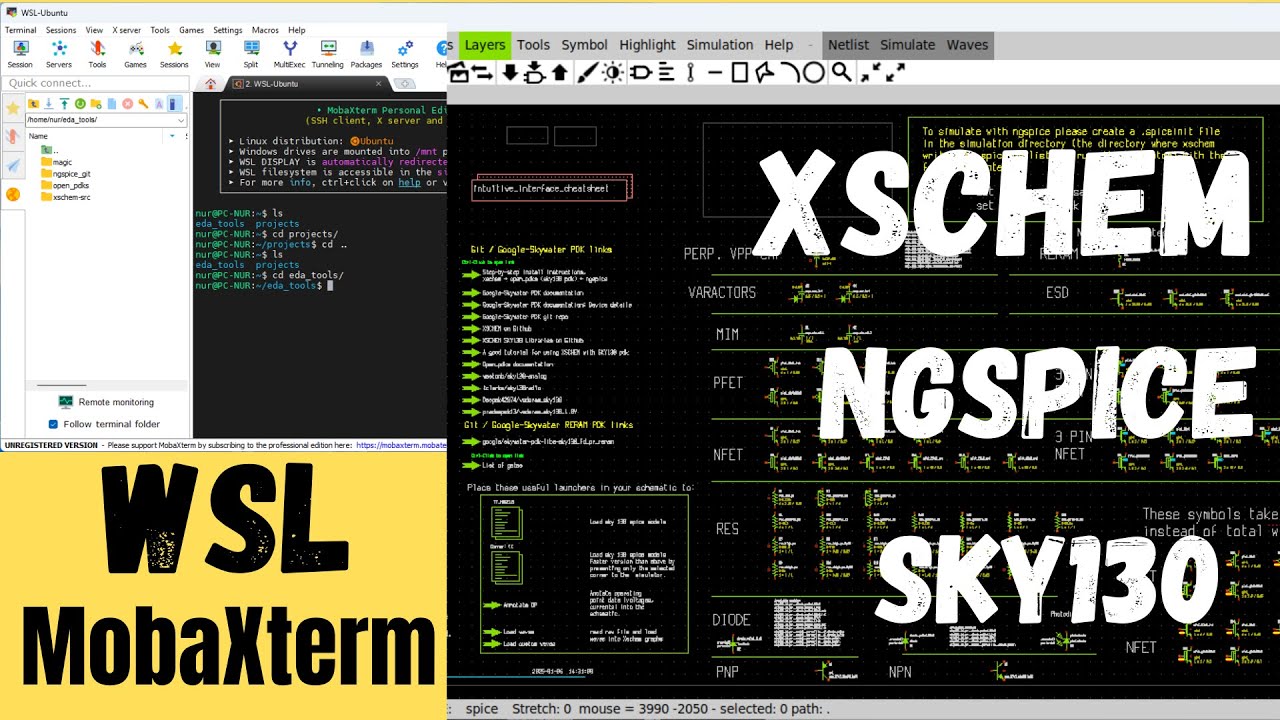Open a new Session in MobaXterm
Viewport: 1280px width, 720px height.
click(x=19, y=54)
